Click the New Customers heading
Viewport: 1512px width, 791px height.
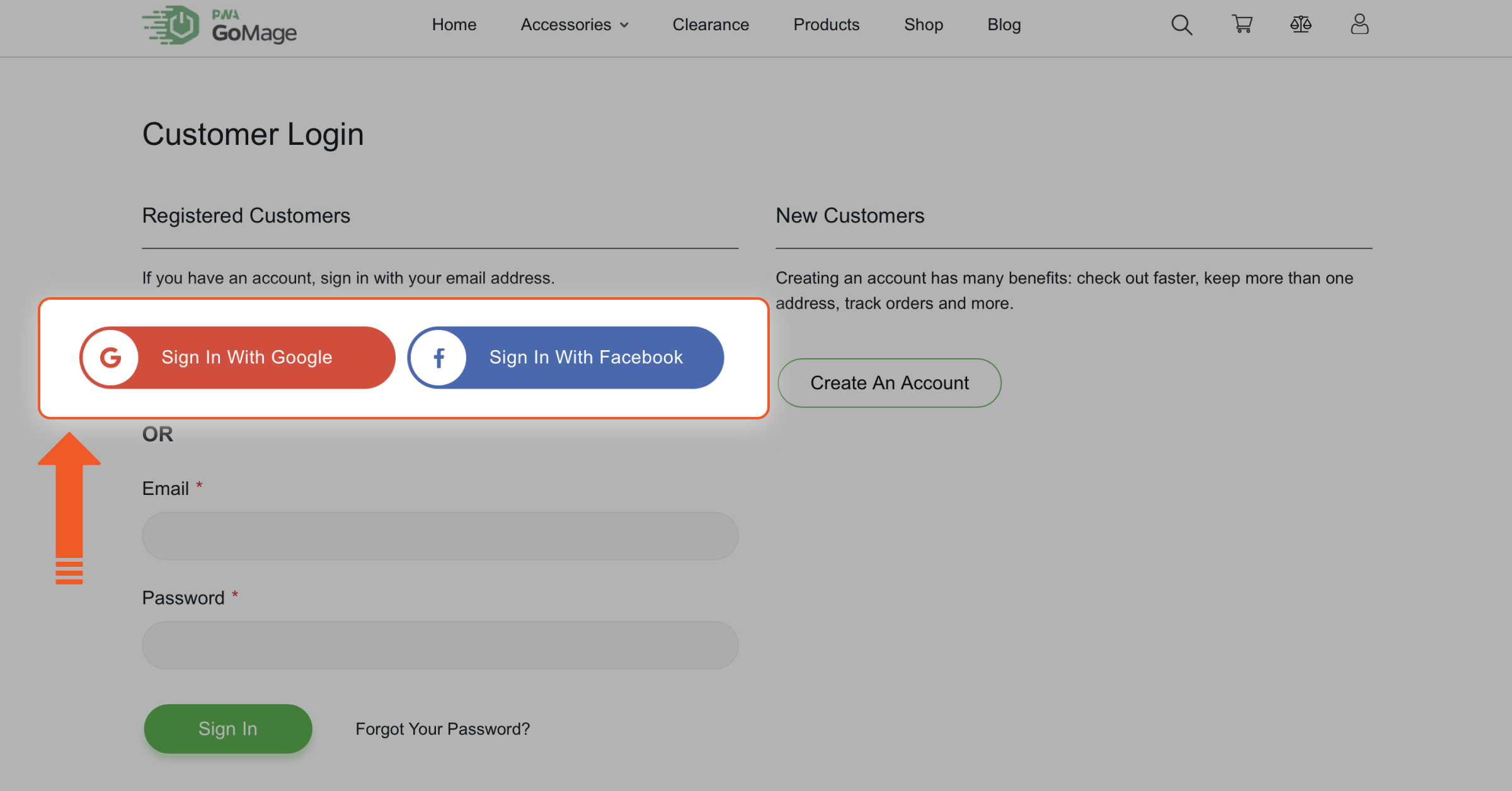850,215
